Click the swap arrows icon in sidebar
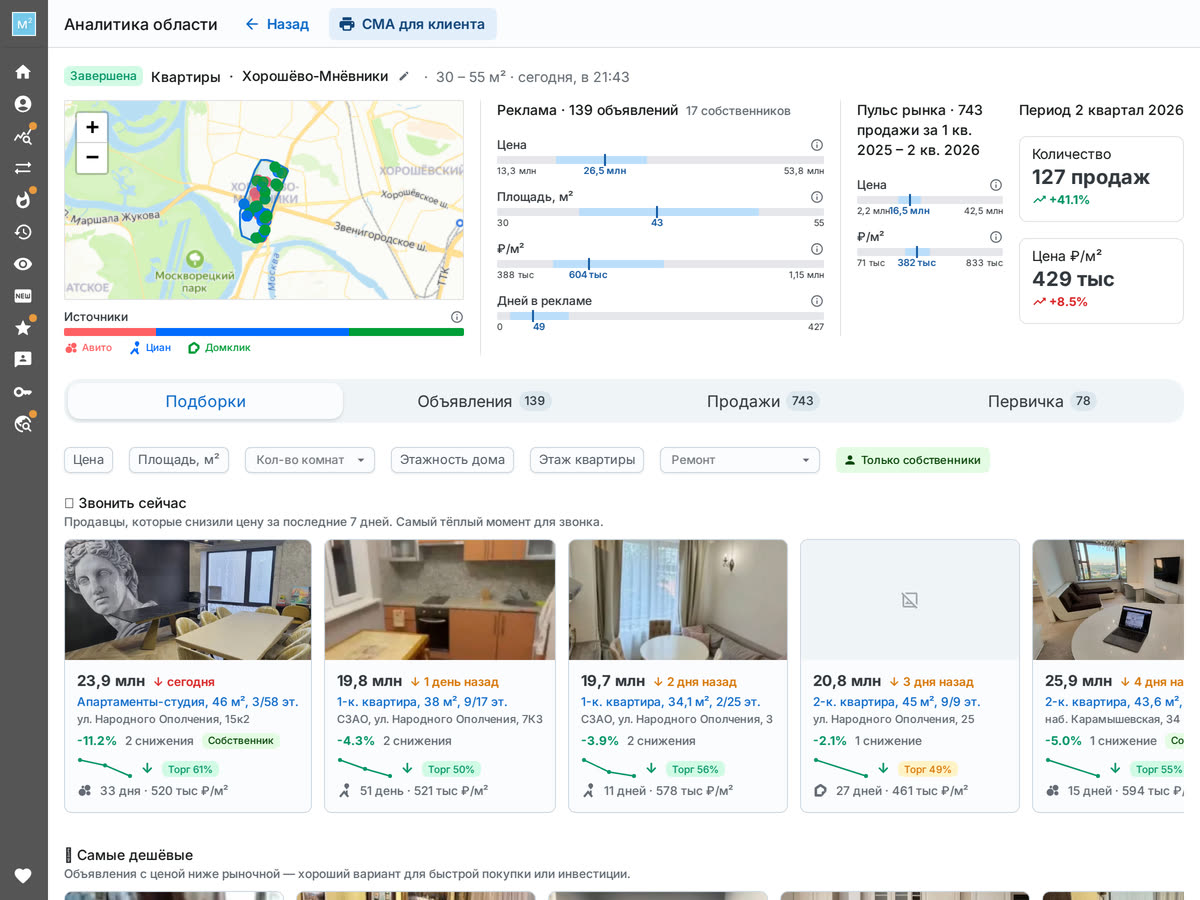 coord(23,168)
